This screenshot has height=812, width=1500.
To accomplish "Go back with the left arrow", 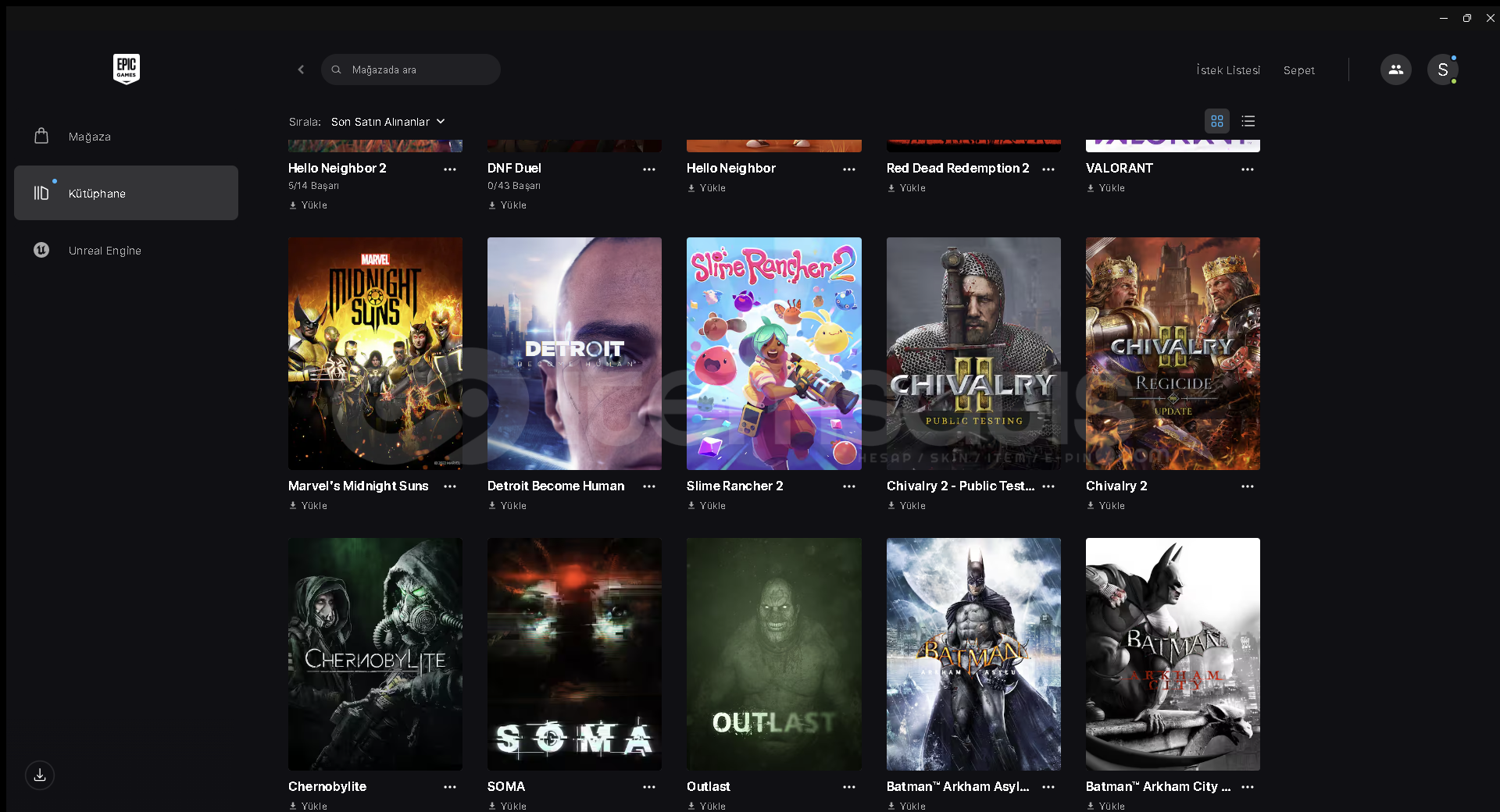I will pyautogui.click(x=301, y=69).
